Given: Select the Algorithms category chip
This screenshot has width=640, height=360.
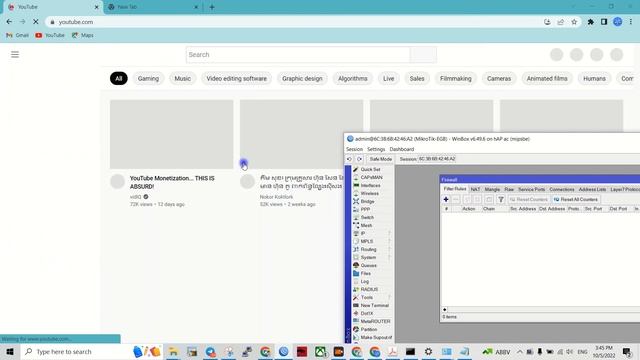Looking at the screenshot, I should (353, 78).
